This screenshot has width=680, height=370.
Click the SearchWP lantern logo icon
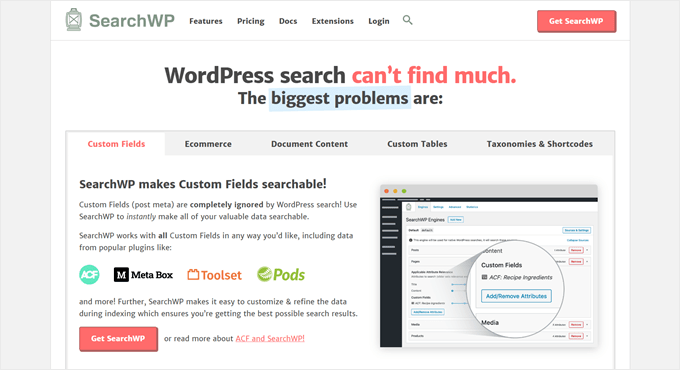(74, 20)
